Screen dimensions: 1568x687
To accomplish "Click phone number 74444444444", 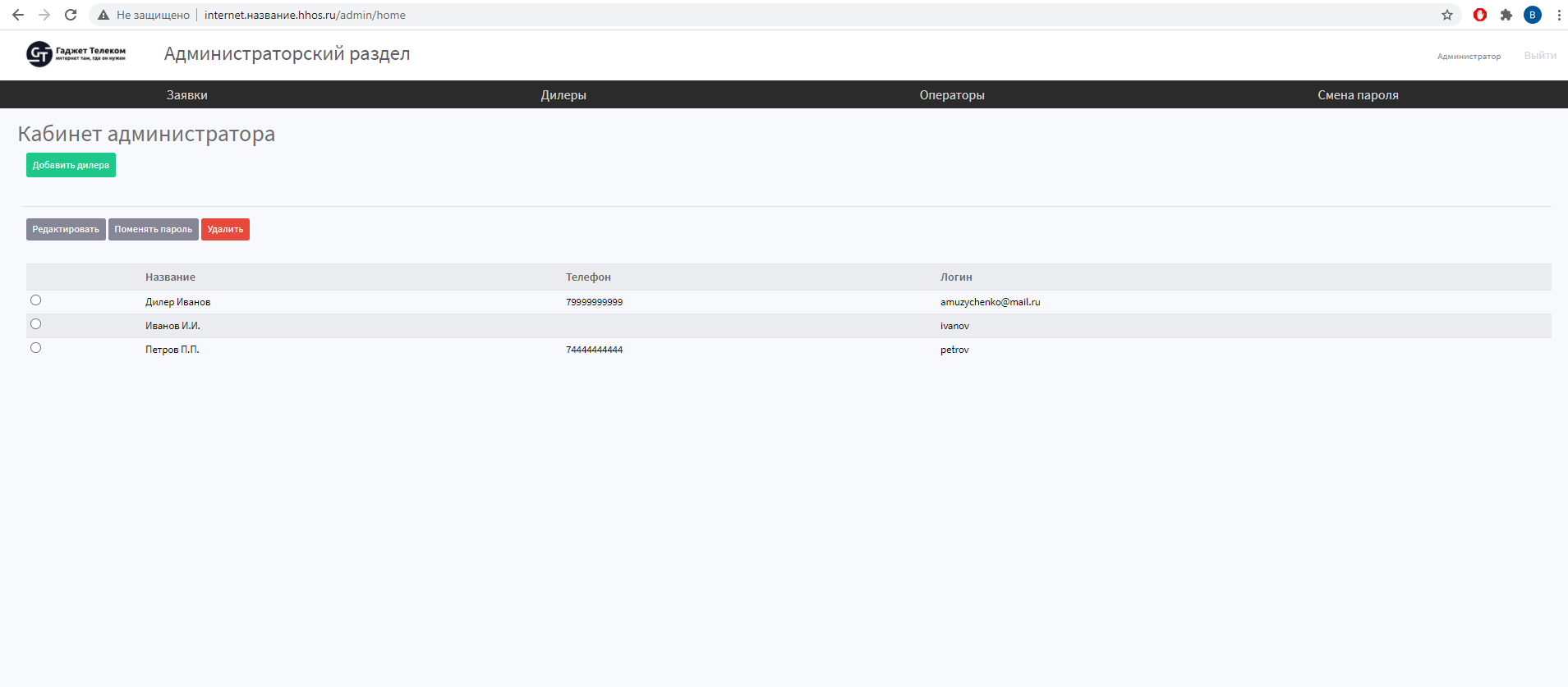I will point(594,350).
